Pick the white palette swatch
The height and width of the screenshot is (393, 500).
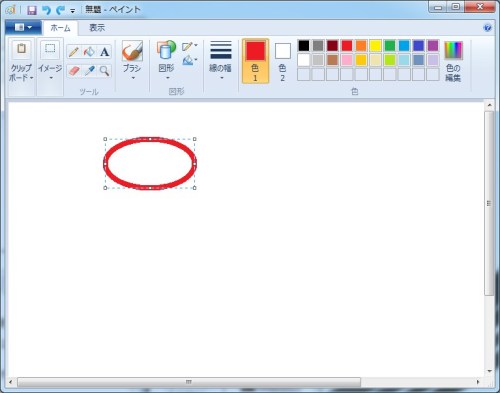(x=304, y=60)
